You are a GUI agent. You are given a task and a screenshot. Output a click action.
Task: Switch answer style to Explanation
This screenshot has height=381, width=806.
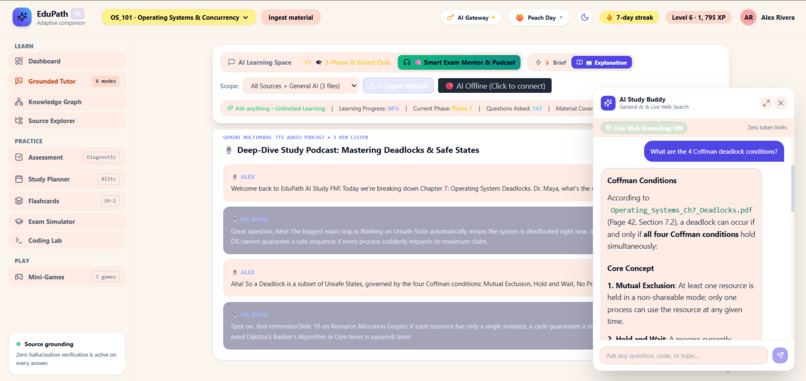pyautogui.click(x=601, y=62)
